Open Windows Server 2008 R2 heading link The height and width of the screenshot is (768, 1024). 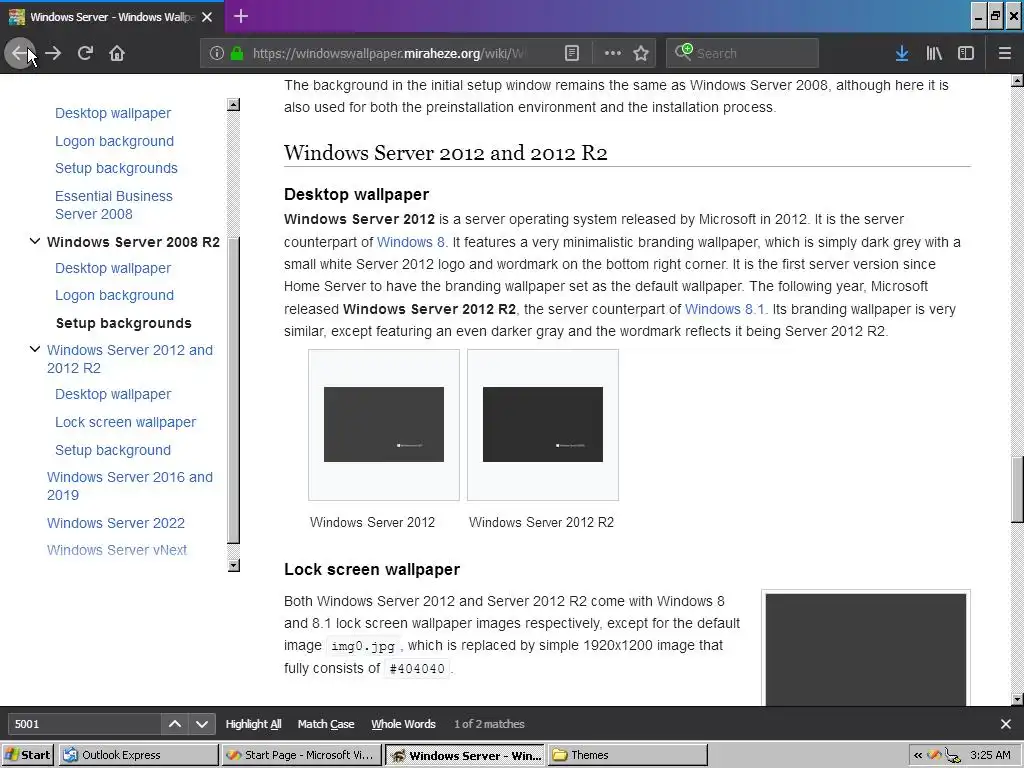(133, 242)
